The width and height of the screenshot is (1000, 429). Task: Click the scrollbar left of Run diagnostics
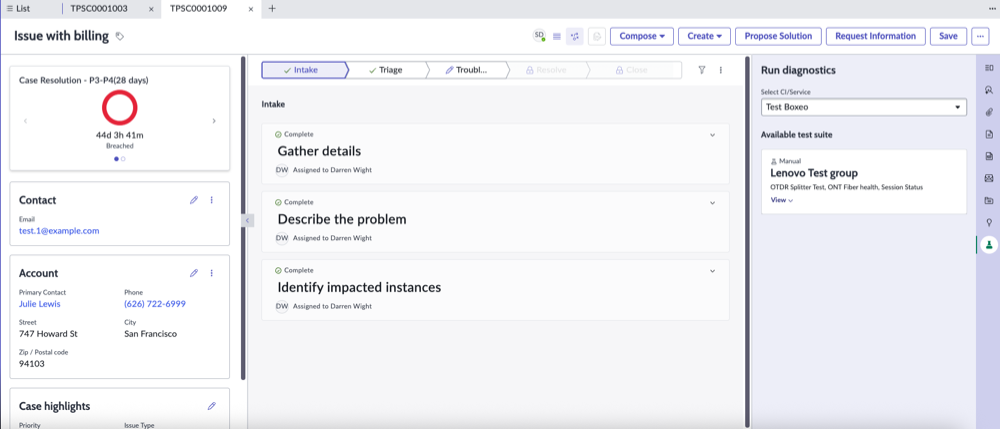[748, 242]
